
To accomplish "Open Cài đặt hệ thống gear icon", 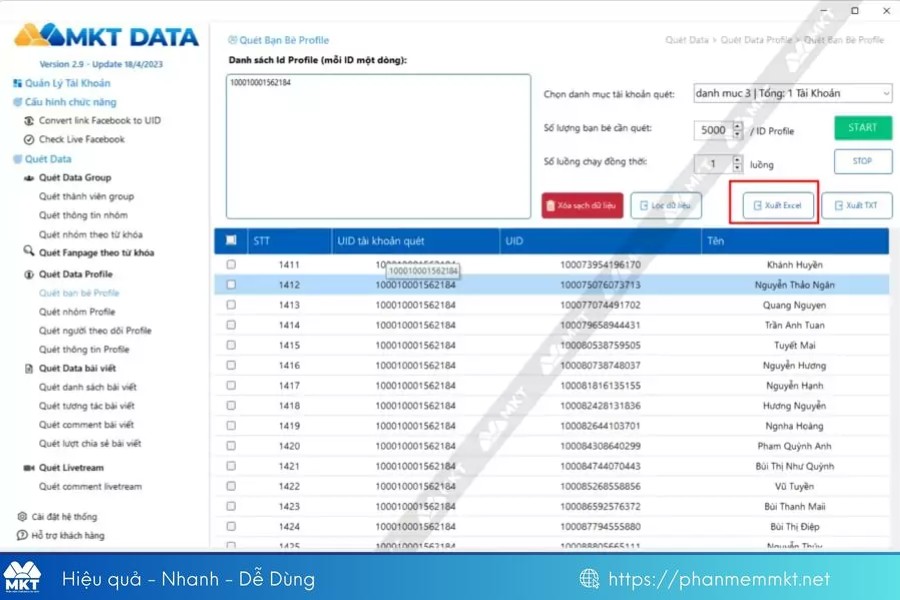I will tap(22, 517).
